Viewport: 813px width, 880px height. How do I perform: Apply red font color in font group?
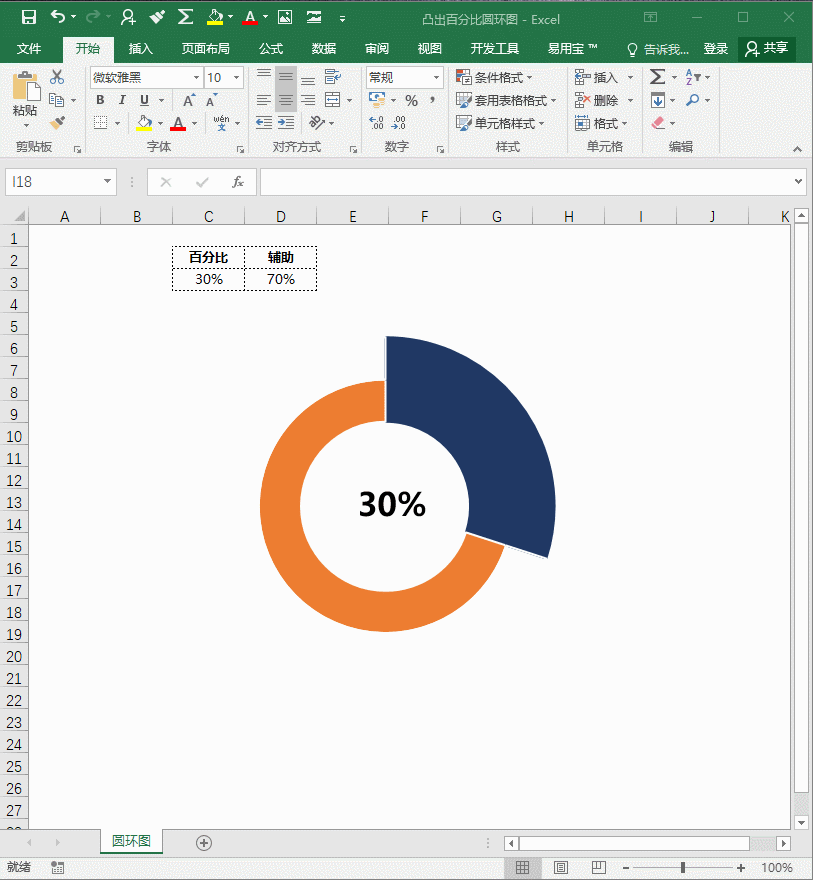[178, 123]
